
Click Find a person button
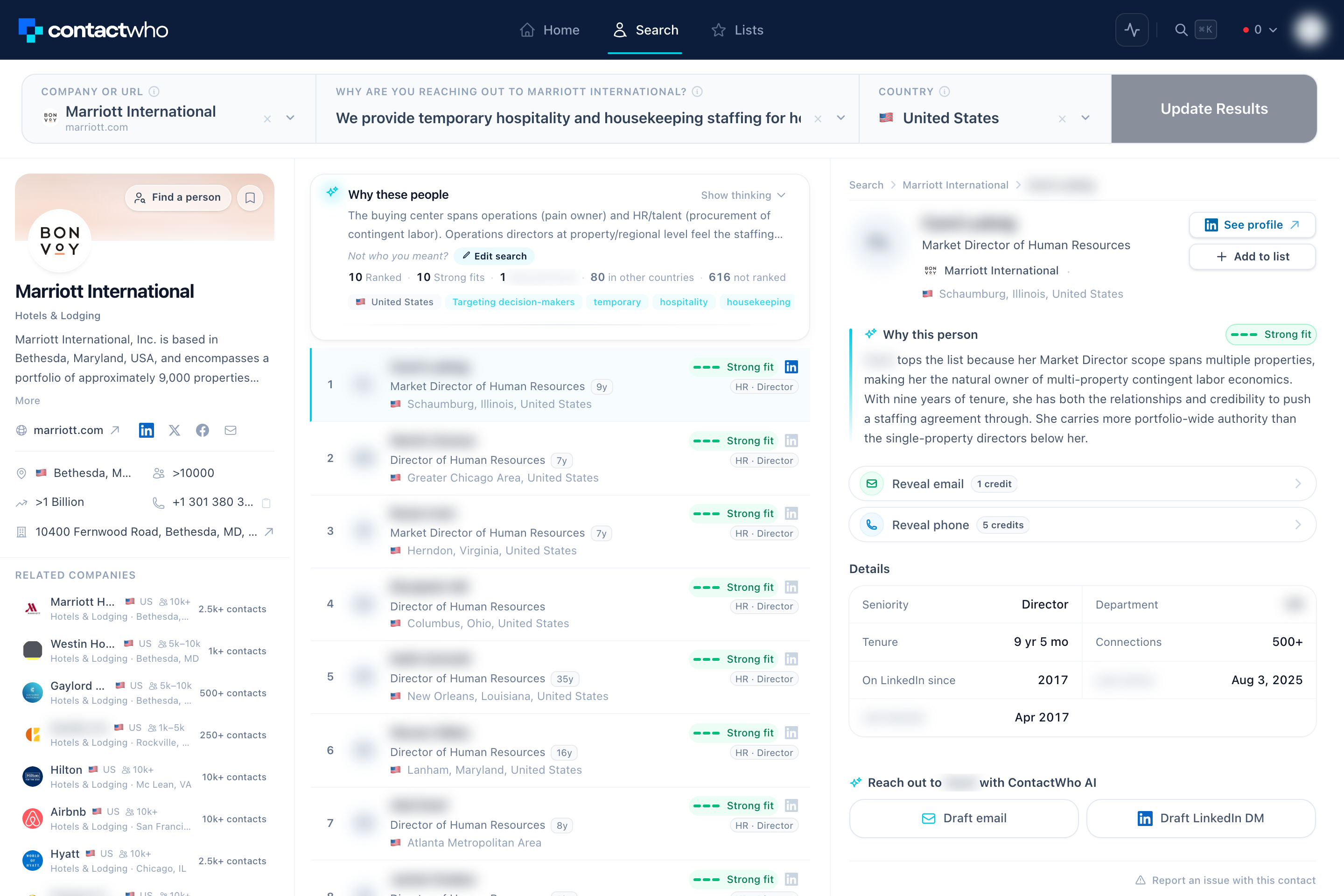click(x=178, y=198)
